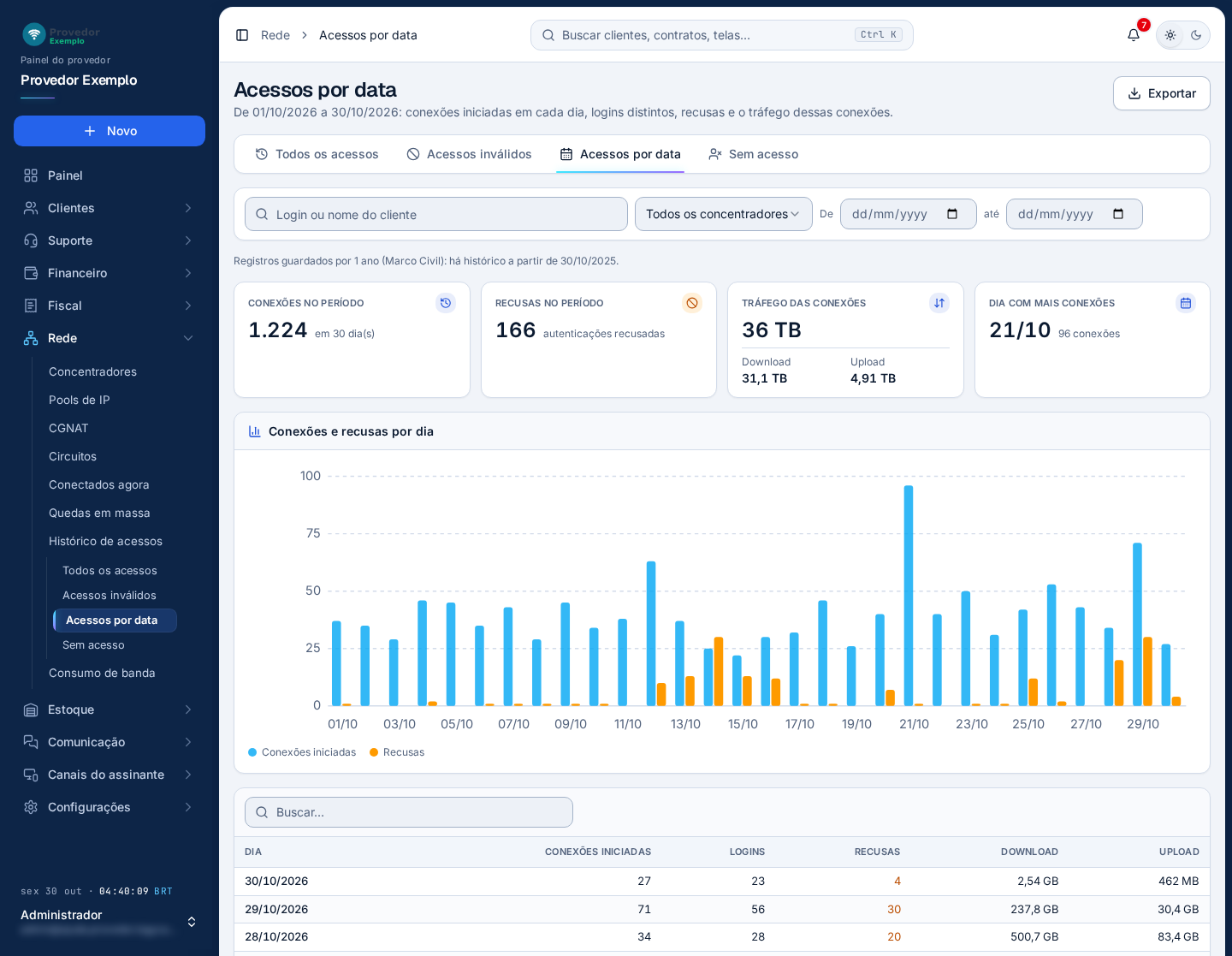Click the Exportar button
This screenshot has width=1232, height=956.
[x=1162, y=93]
